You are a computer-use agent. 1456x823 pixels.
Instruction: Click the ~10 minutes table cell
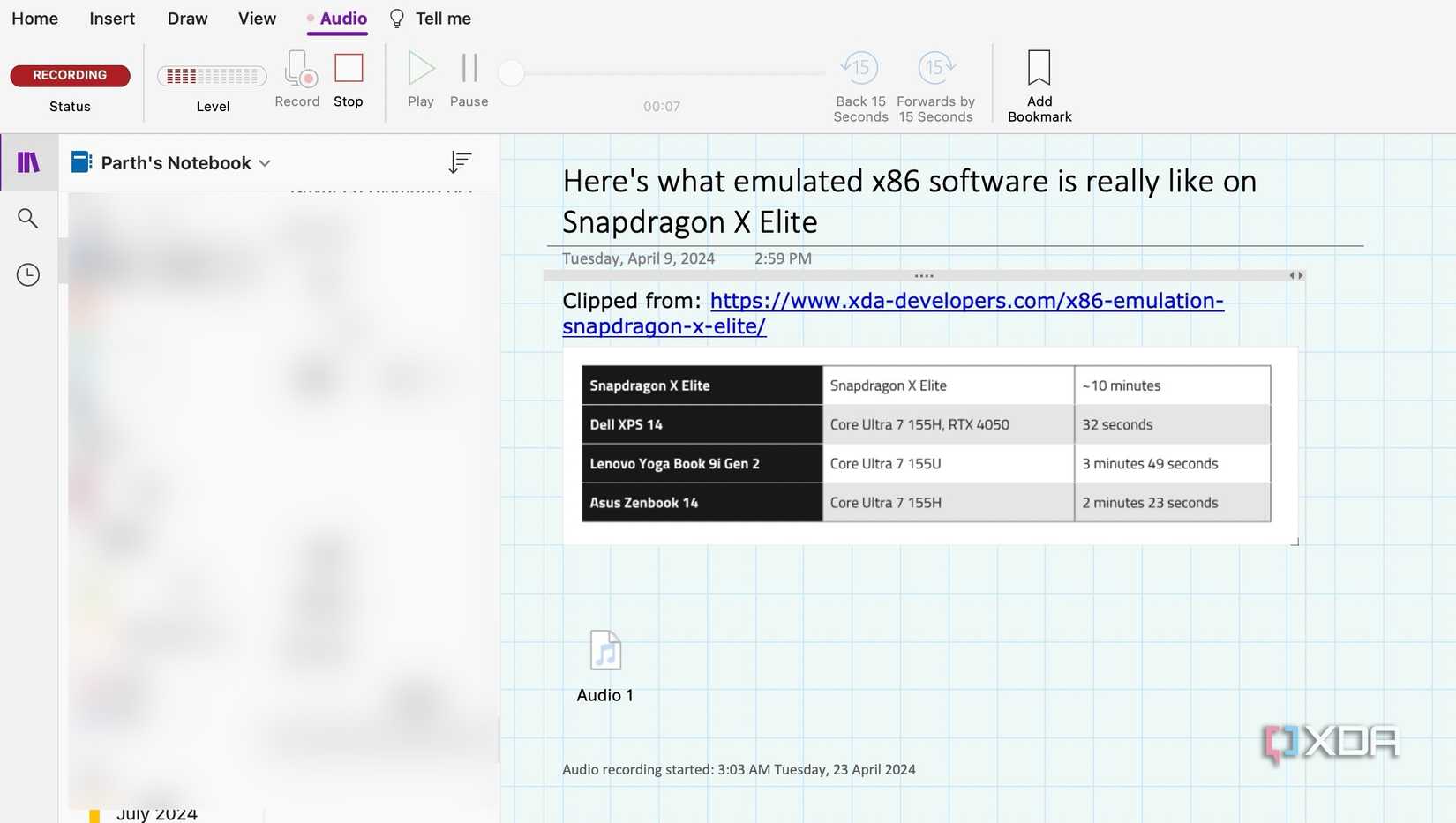coord(1172,385)
